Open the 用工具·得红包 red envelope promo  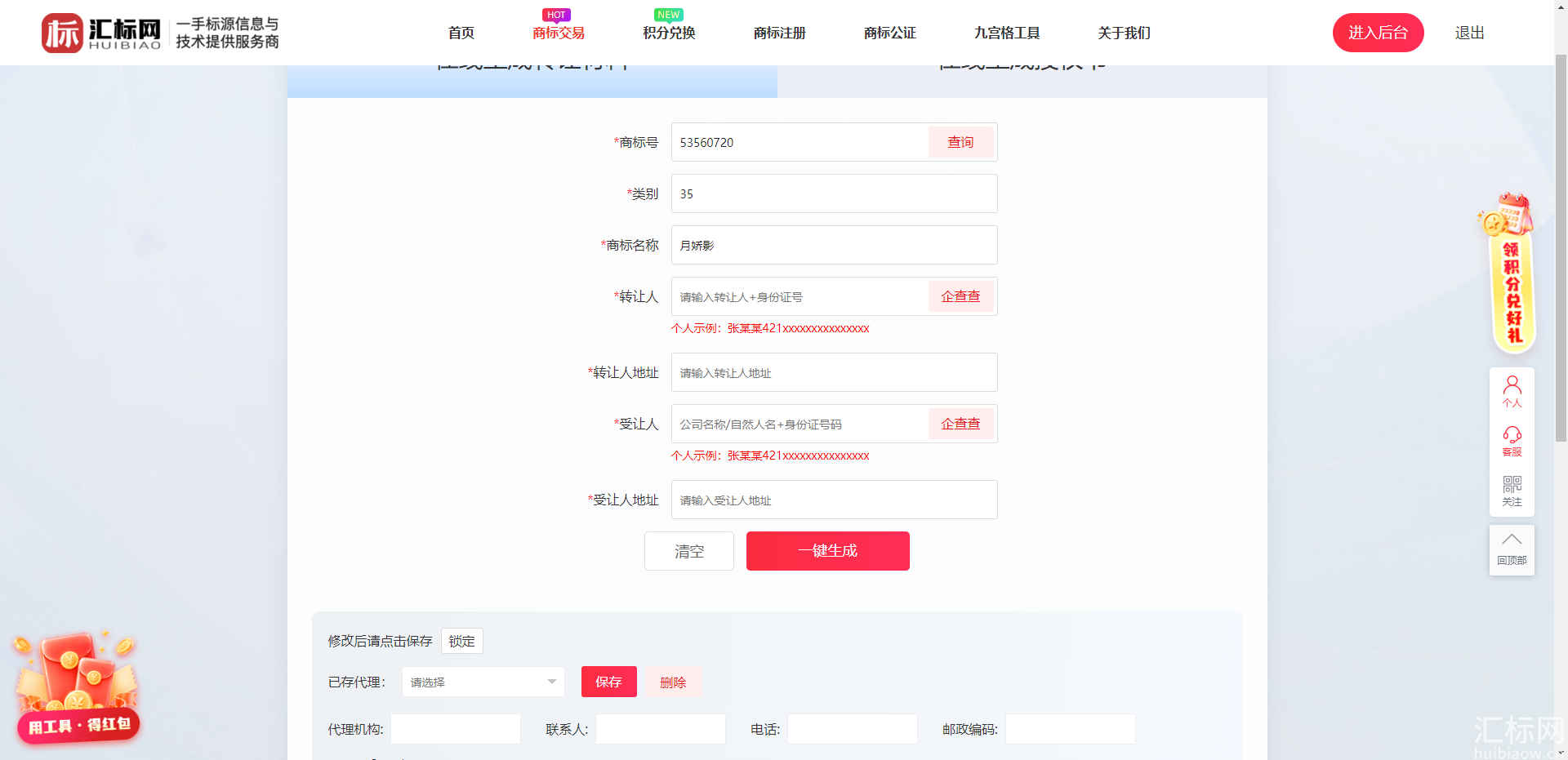pyautogui.click(x=77, y=687)
